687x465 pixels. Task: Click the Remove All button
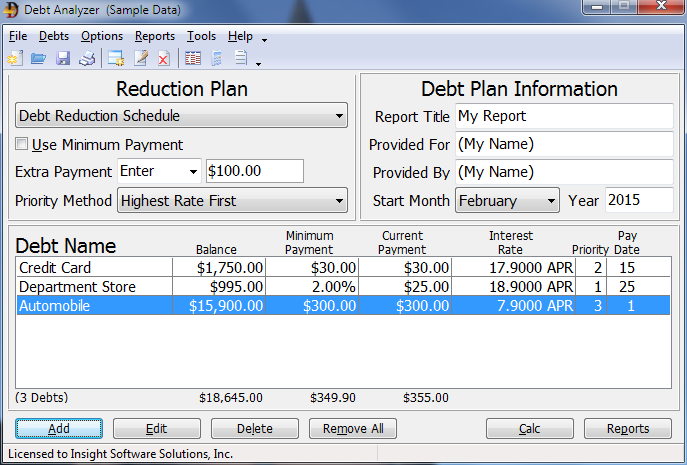click(353, 429)
